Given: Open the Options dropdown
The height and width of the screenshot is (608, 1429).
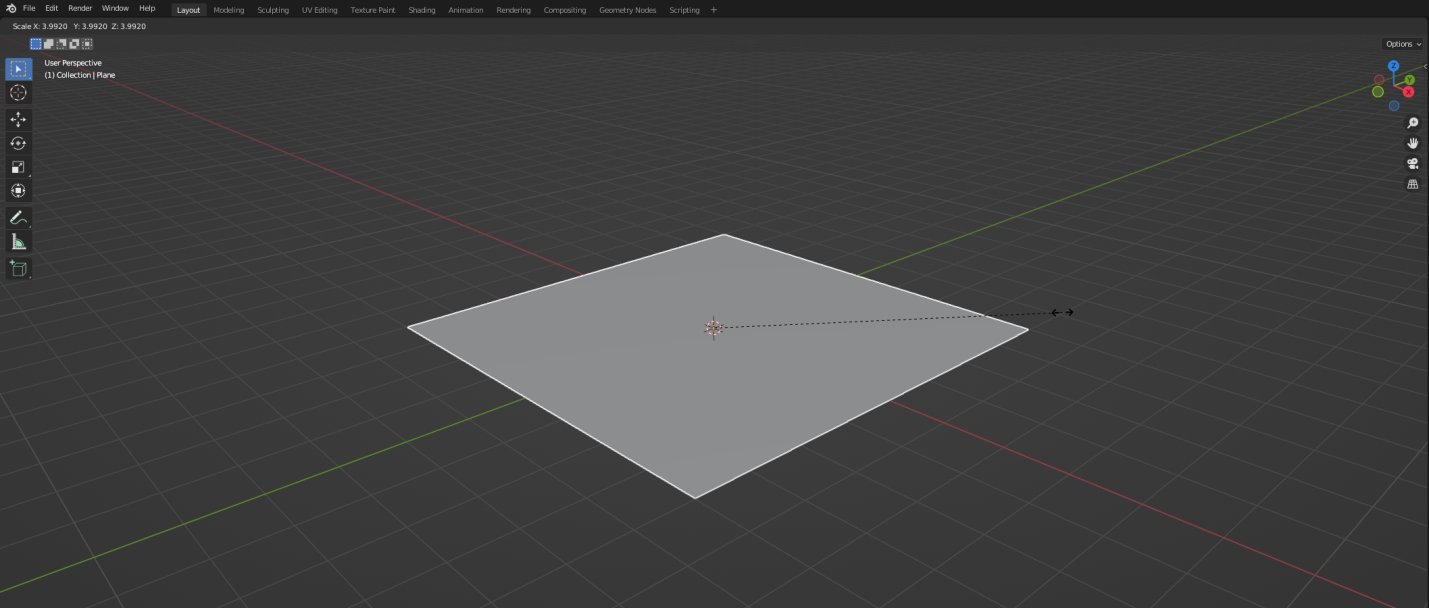Looking at the screenshot, I should pyautogui.click(x=1403, y=44).
